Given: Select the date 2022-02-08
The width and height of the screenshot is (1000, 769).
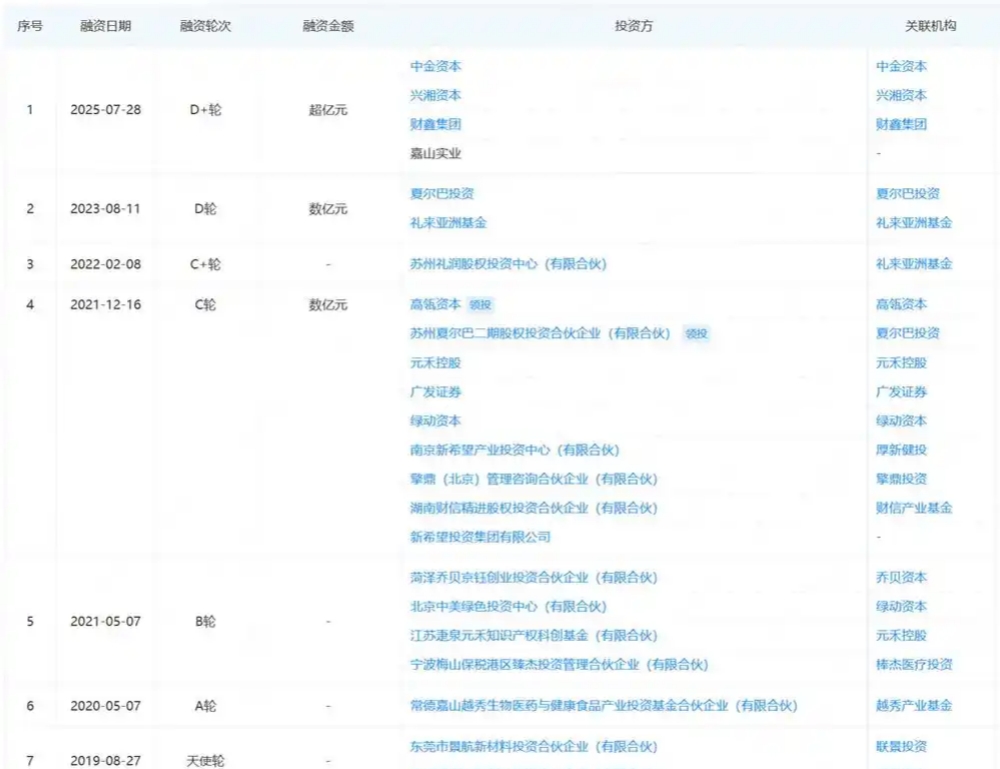Looking at the screenshot, I should point(106,264).
